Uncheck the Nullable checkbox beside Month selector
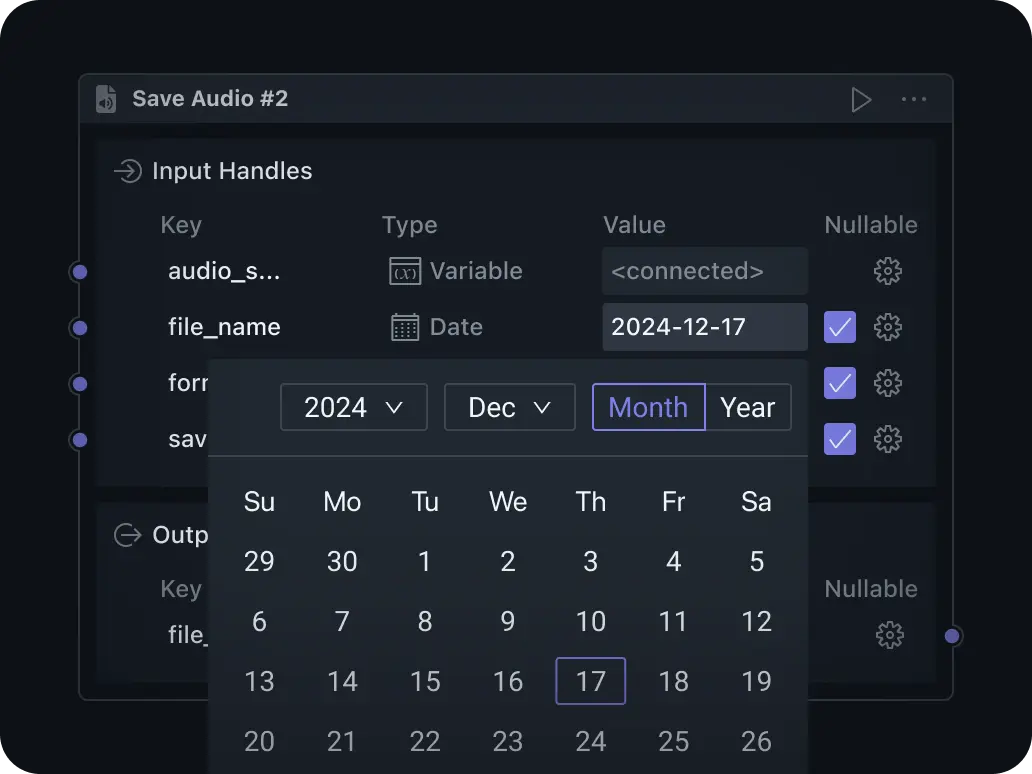Viewport: 1032px width, 774px height. 839,383
